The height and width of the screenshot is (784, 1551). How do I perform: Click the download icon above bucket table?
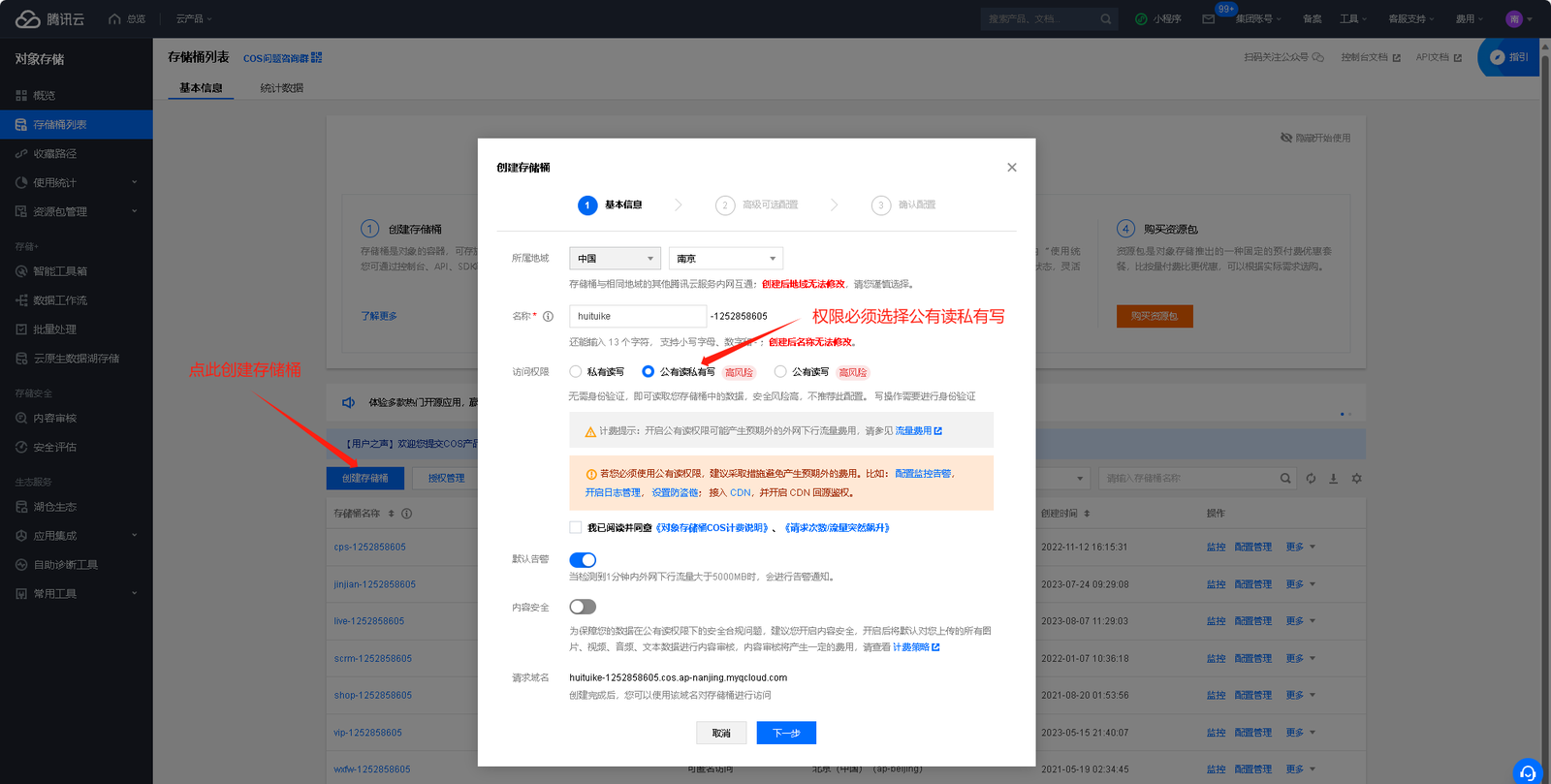click(x=1333, y=479)
